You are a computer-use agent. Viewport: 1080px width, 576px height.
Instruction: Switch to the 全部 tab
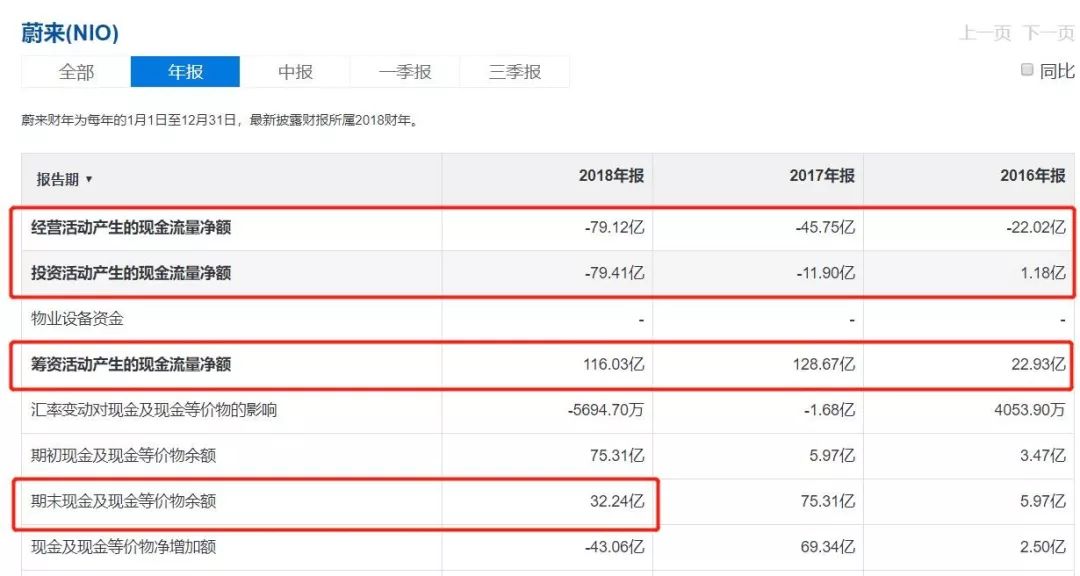[76, 72]
